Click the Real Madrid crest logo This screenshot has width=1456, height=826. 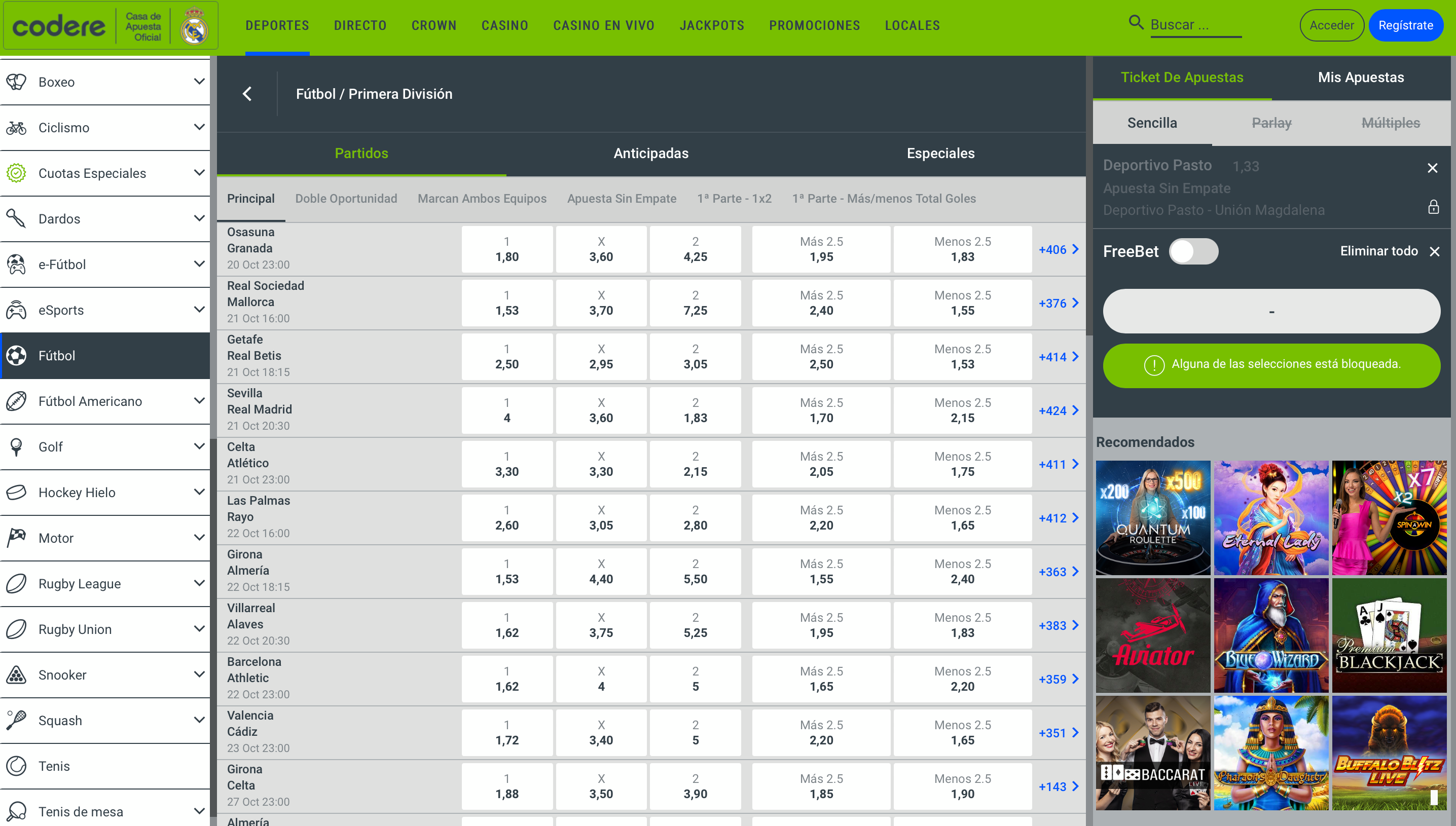click(194, 25)
